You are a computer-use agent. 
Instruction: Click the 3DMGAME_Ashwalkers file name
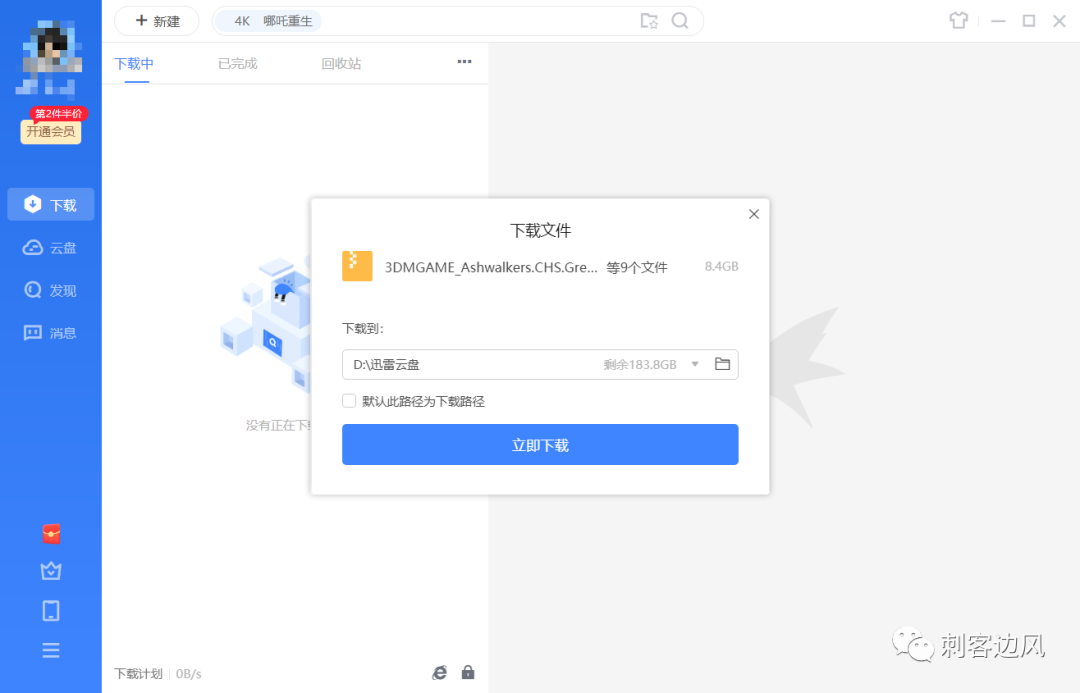(x=491, y=267)
